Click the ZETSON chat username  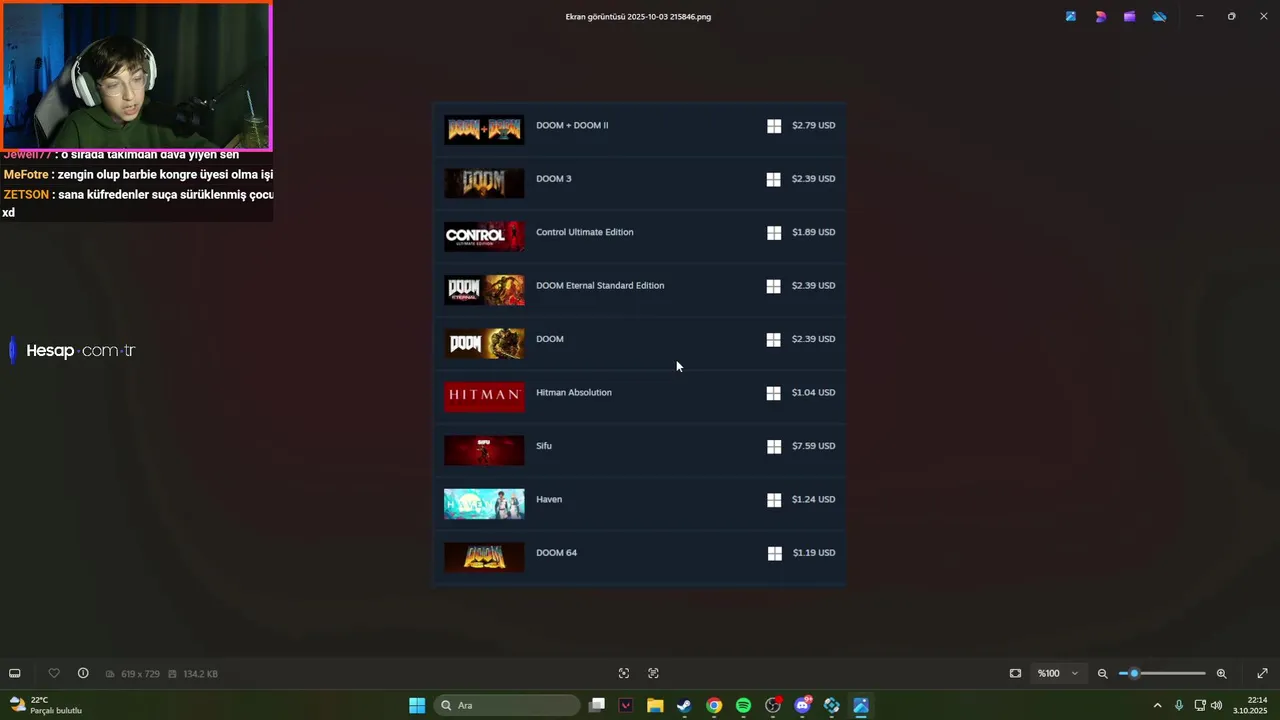coord(25,195)
